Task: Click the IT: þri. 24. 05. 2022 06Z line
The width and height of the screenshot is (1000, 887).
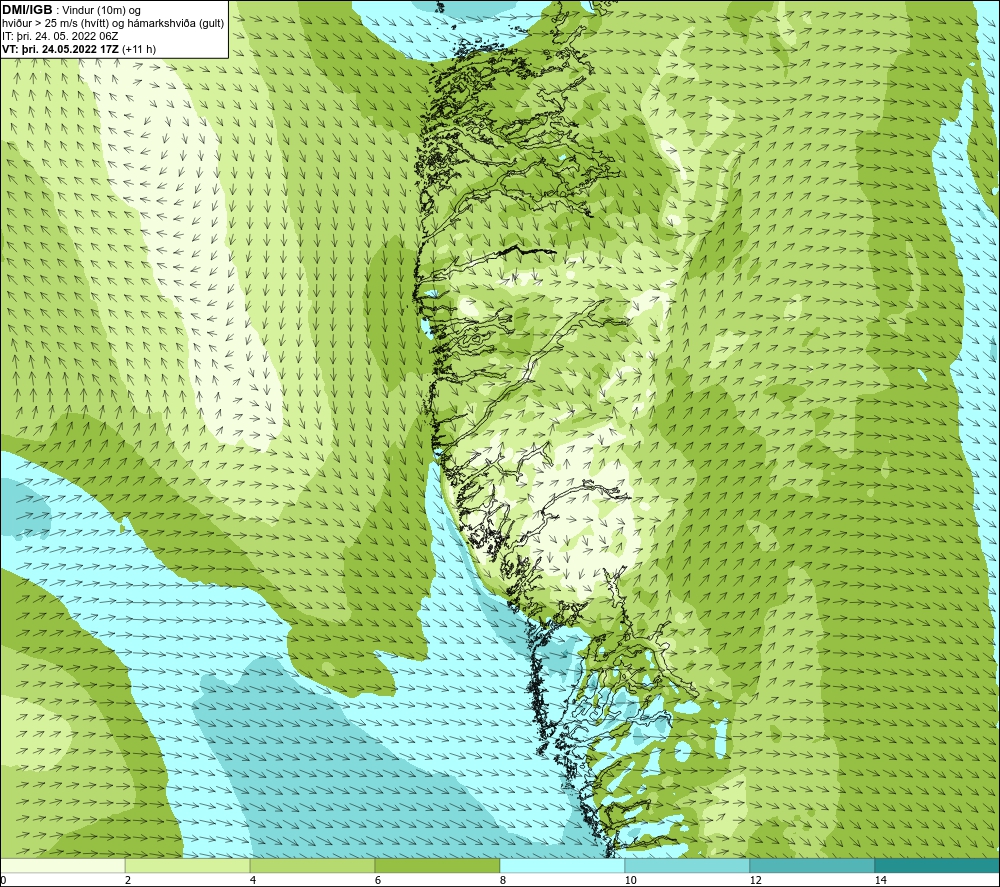Action: 60,36
